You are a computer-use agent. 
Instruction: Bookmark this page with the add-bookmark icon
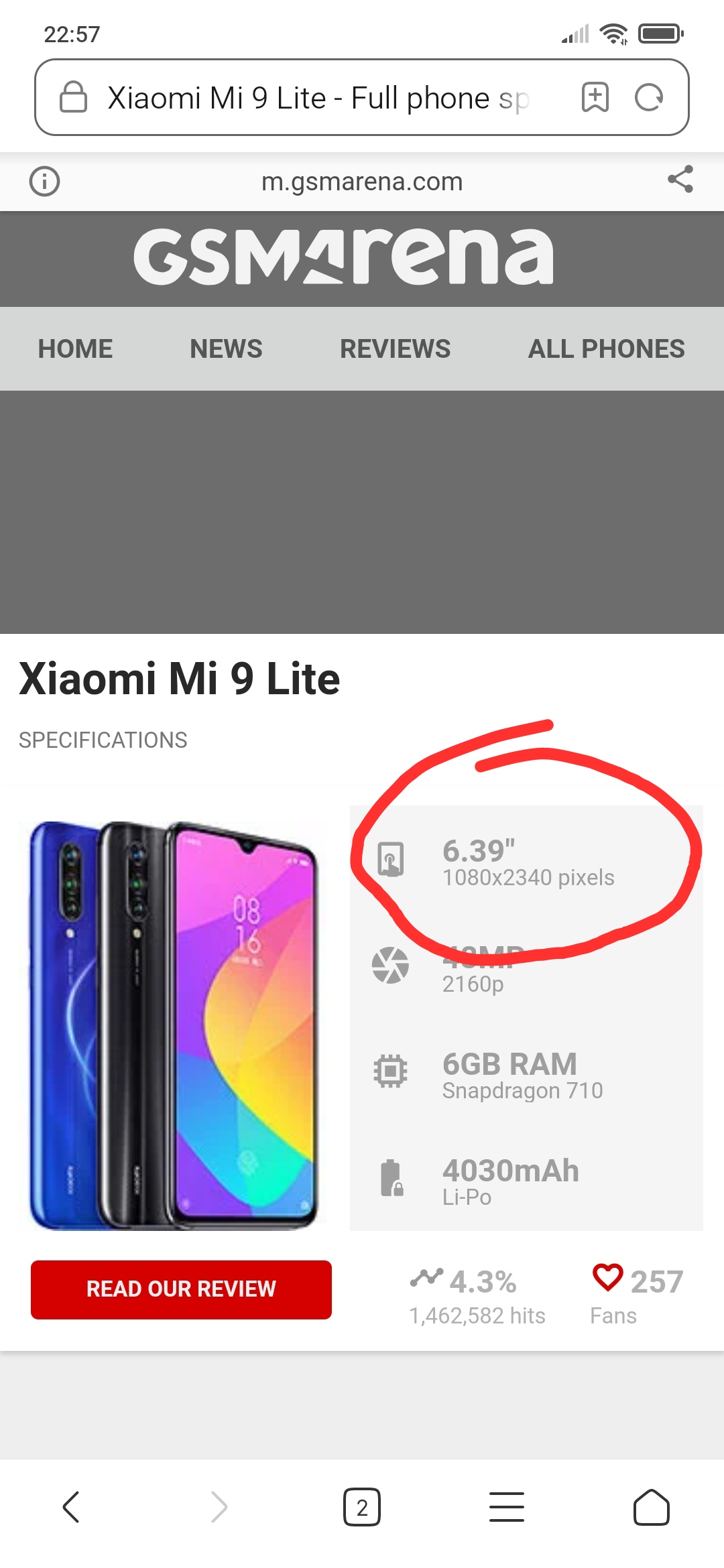[x=595, y=97]
